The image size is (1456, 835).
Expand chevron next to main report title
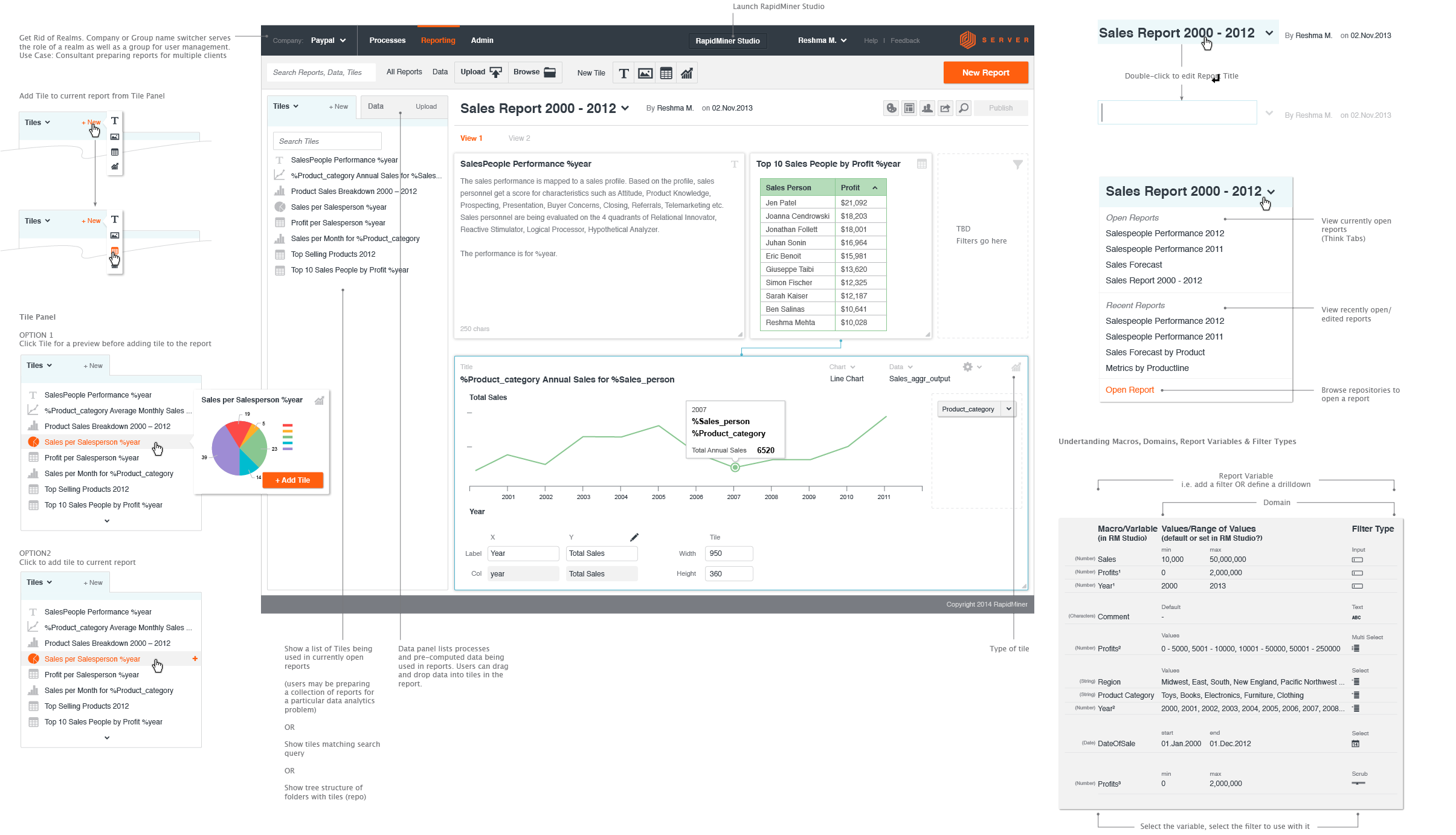point(625,108)
